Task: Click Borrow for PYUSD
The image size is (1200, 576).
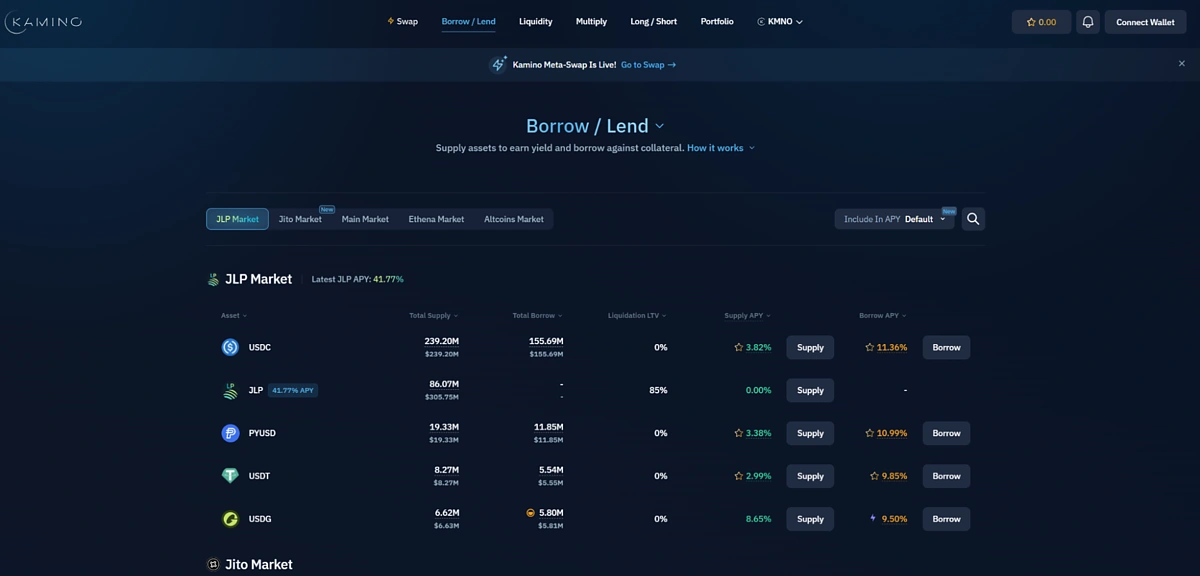Action: pyautogui.click(x=946, y=433)
